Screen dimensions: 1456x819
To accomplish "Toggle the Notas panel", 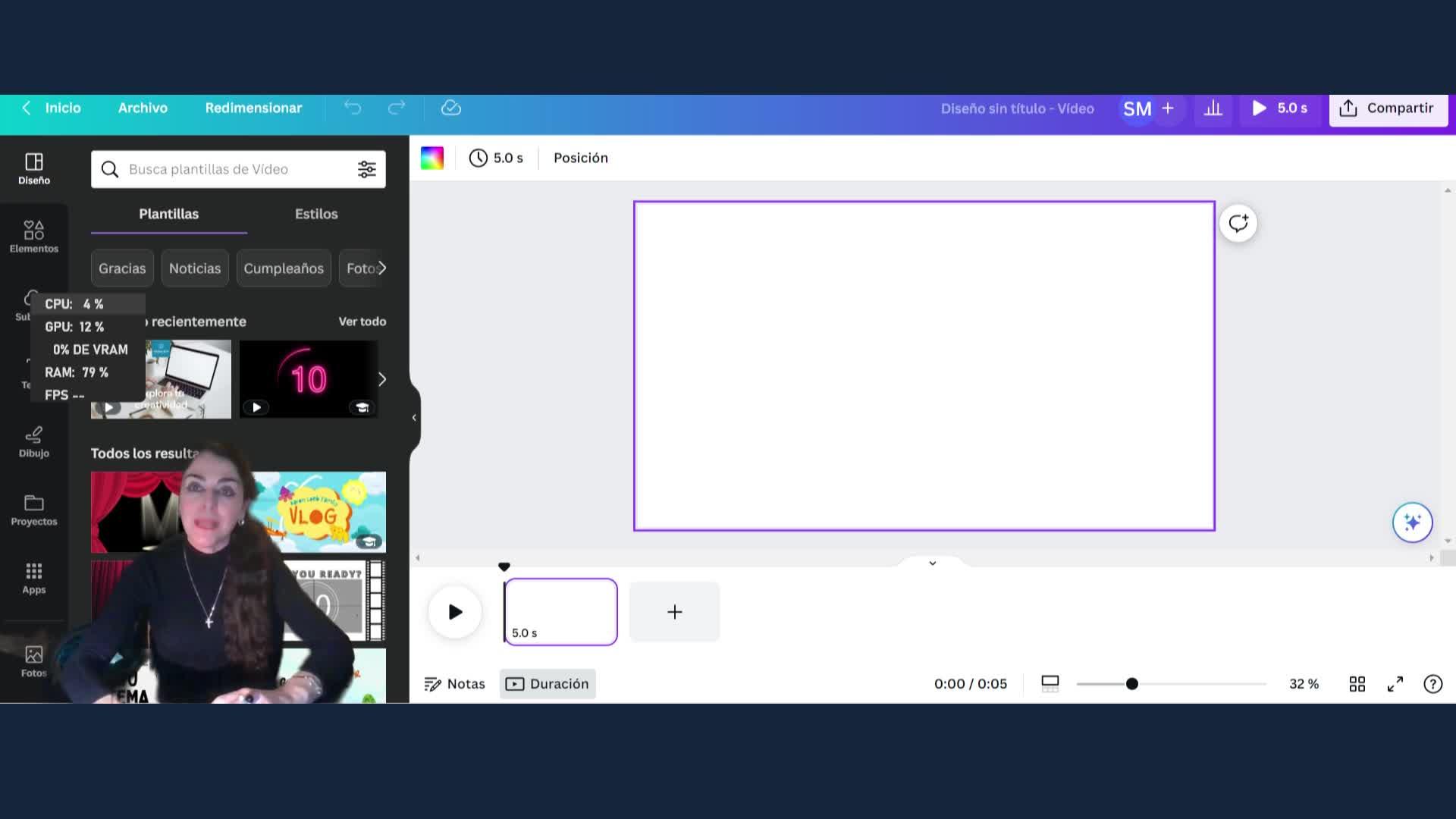I will pos(454,684).
